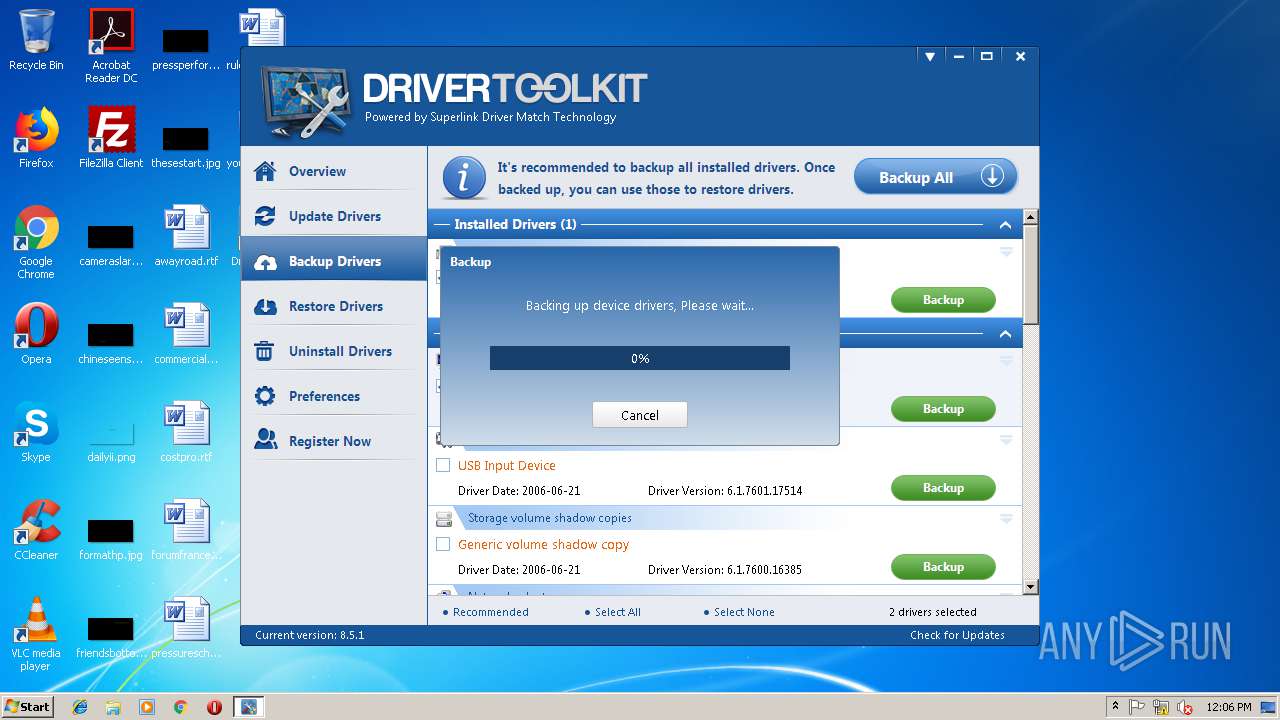Open Acrobat Reader DC desktop shortcut
The image size is (1280, 720).
click(x=111, y=46)
